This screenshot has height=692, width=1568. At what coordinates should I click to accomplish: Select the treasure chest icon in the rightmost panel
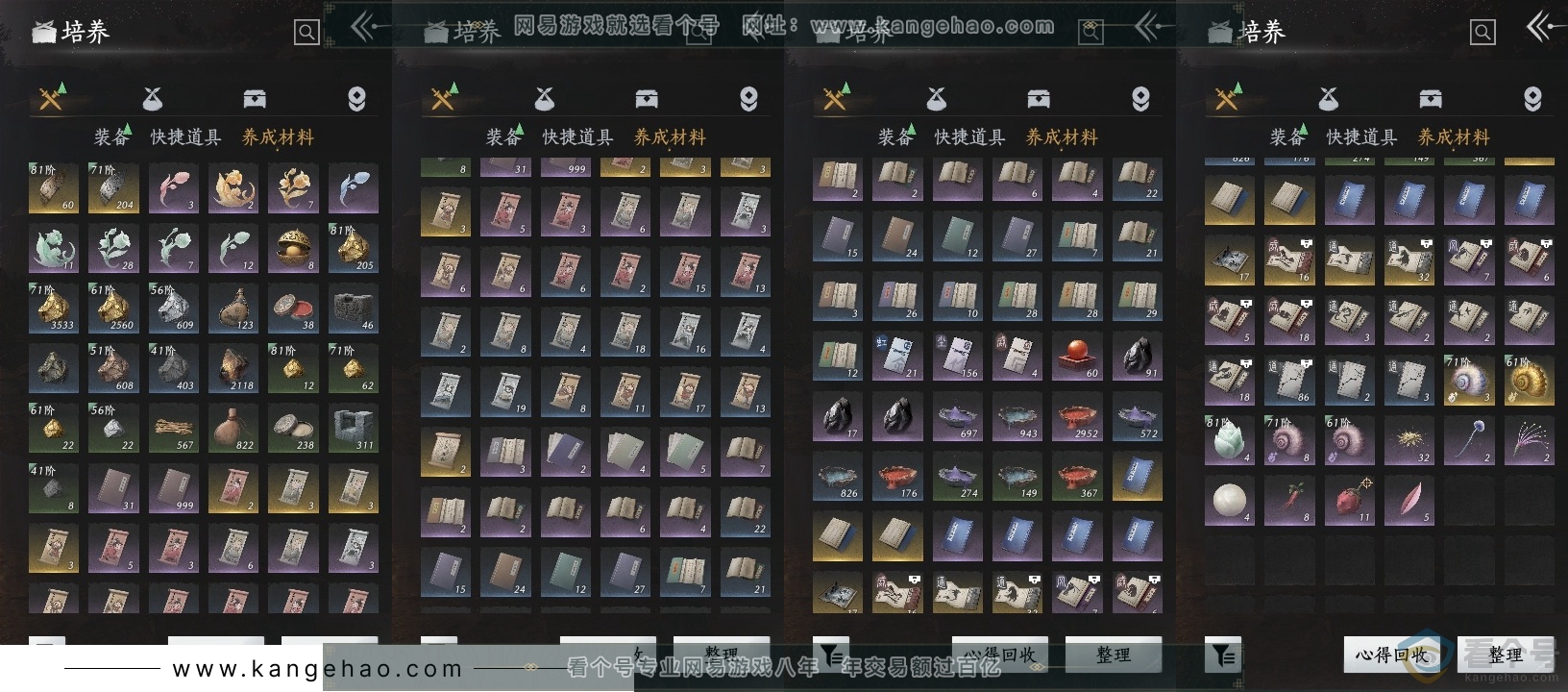tap(1431, 98)
